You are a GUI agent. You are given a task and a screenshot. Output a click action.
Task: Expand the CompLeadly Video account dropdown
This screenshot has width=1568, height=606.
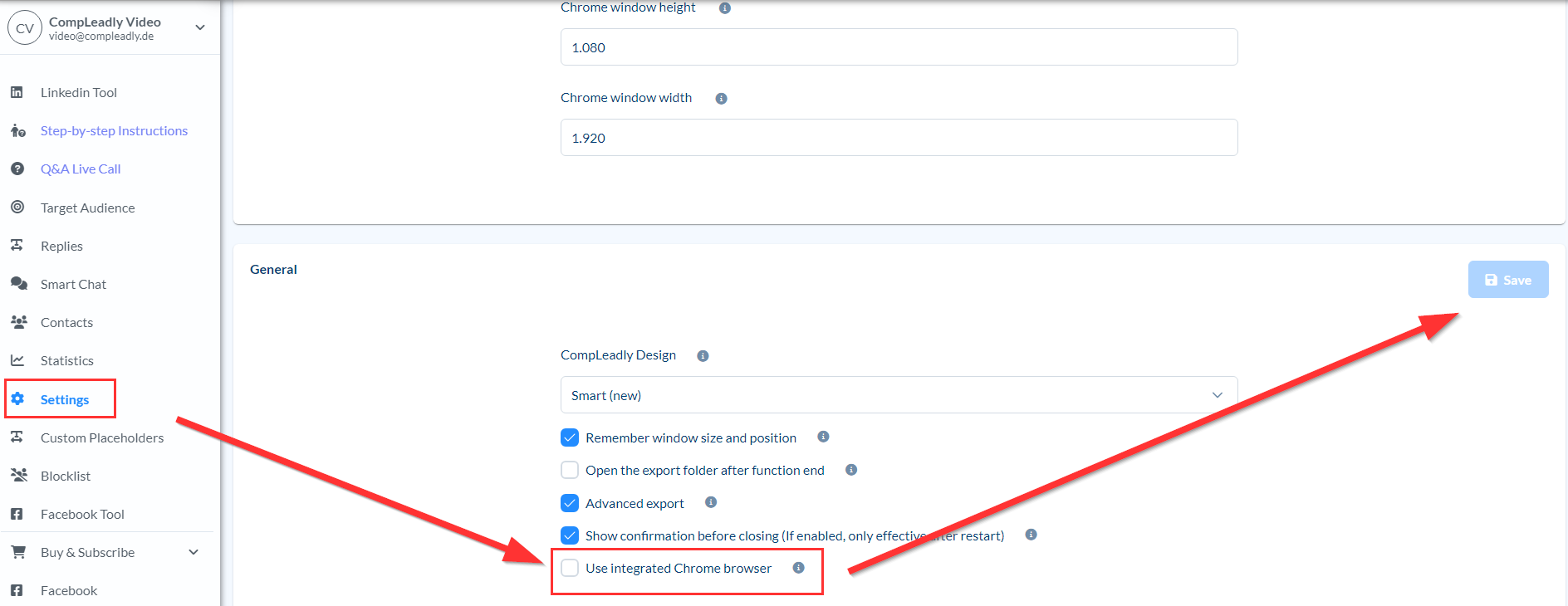(x=200, y=27)
